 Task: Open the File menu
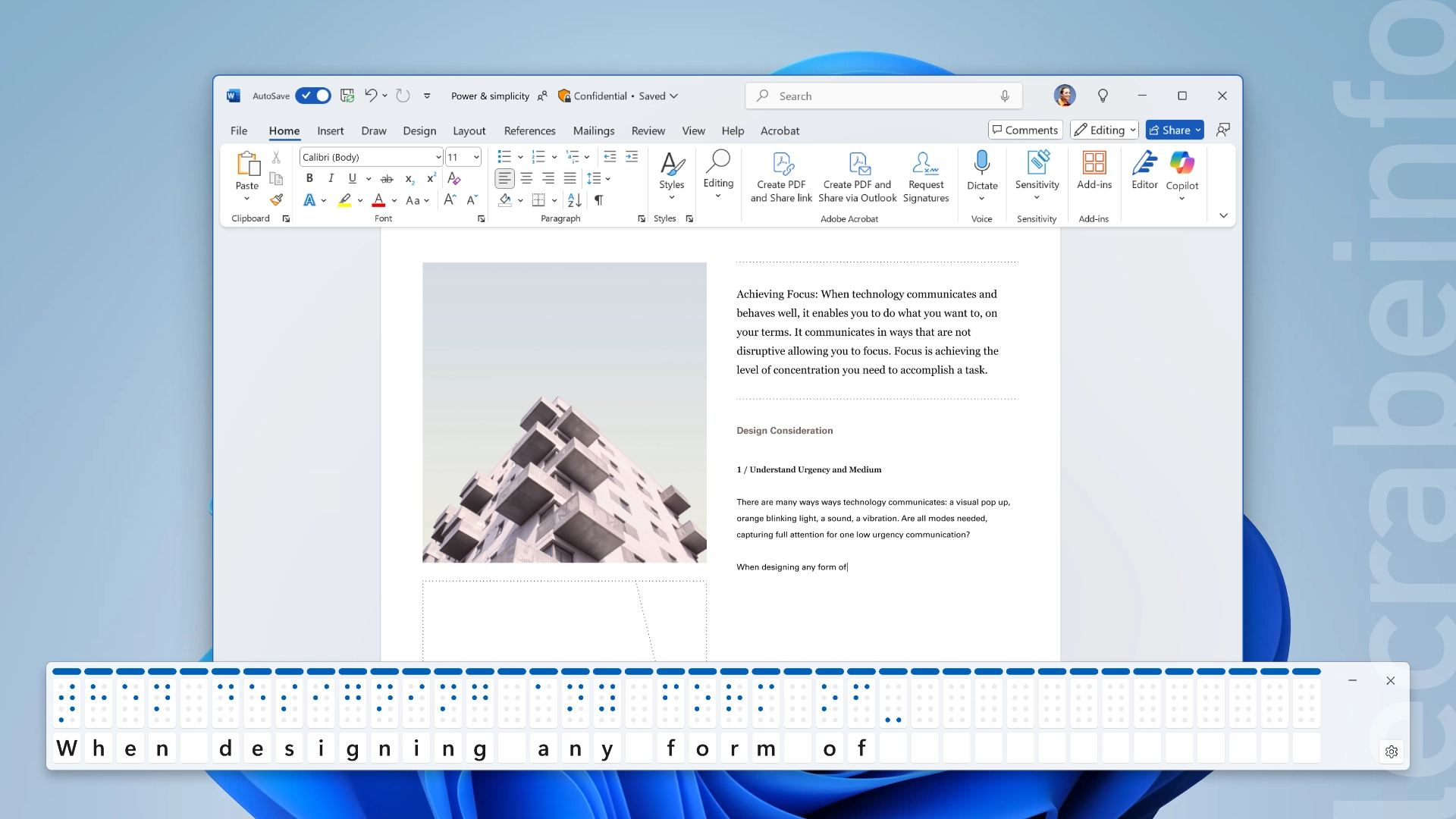coord(239,130)
